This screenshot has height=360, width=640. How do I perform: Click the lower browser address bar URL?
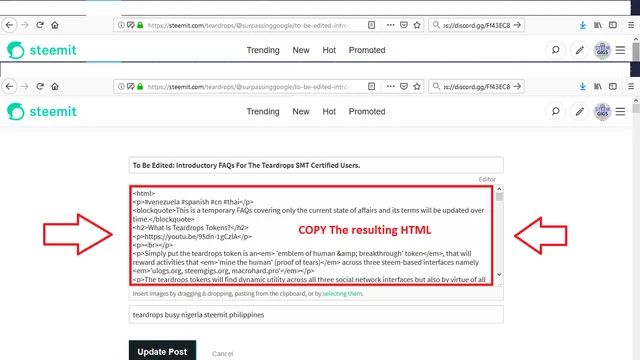coord(249,87)
